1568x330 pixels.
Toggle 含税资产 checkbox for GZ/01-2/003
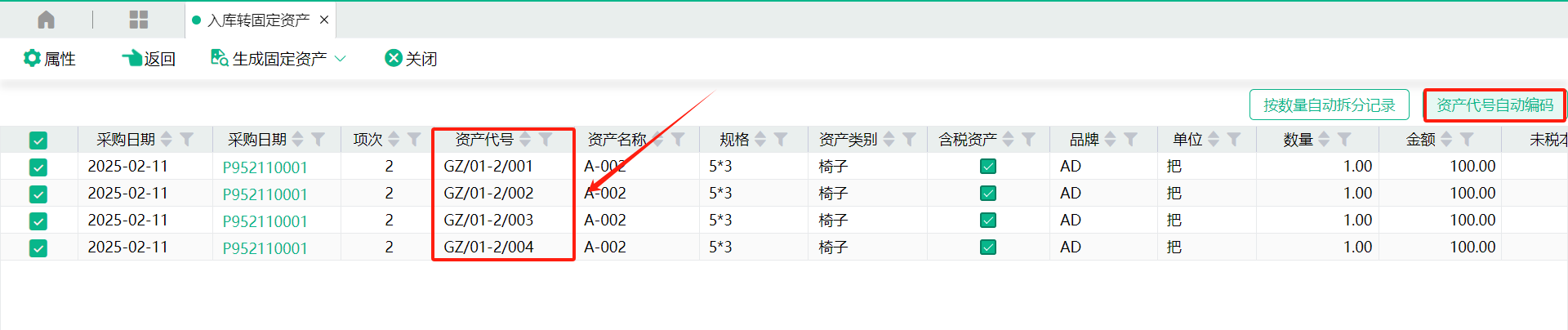[988, 221]
